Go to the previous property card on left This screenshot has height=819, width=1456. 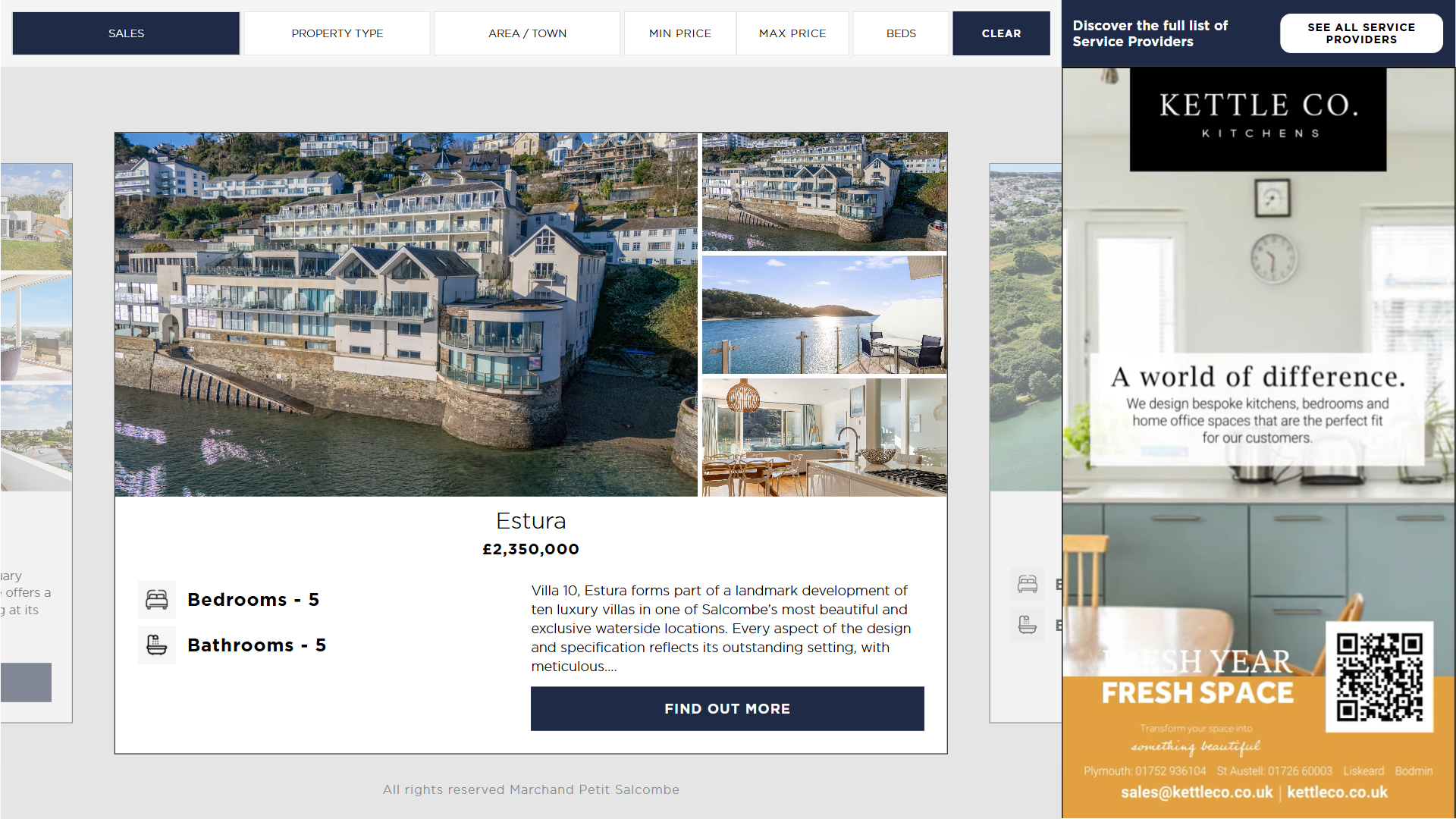coord(36,443)
